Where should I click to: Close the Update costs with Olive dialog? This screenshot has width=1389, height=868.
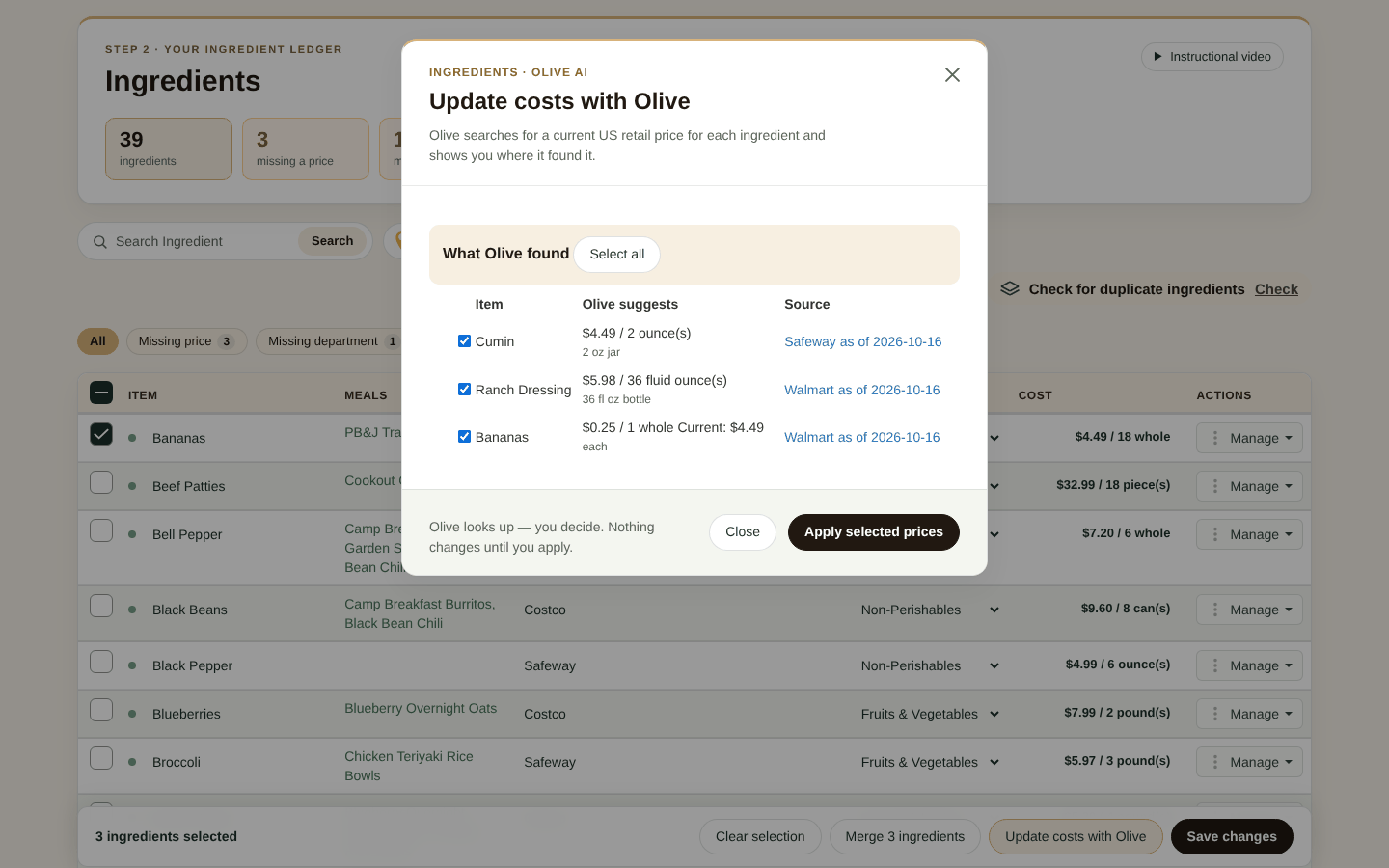click(x=952, y=75)
